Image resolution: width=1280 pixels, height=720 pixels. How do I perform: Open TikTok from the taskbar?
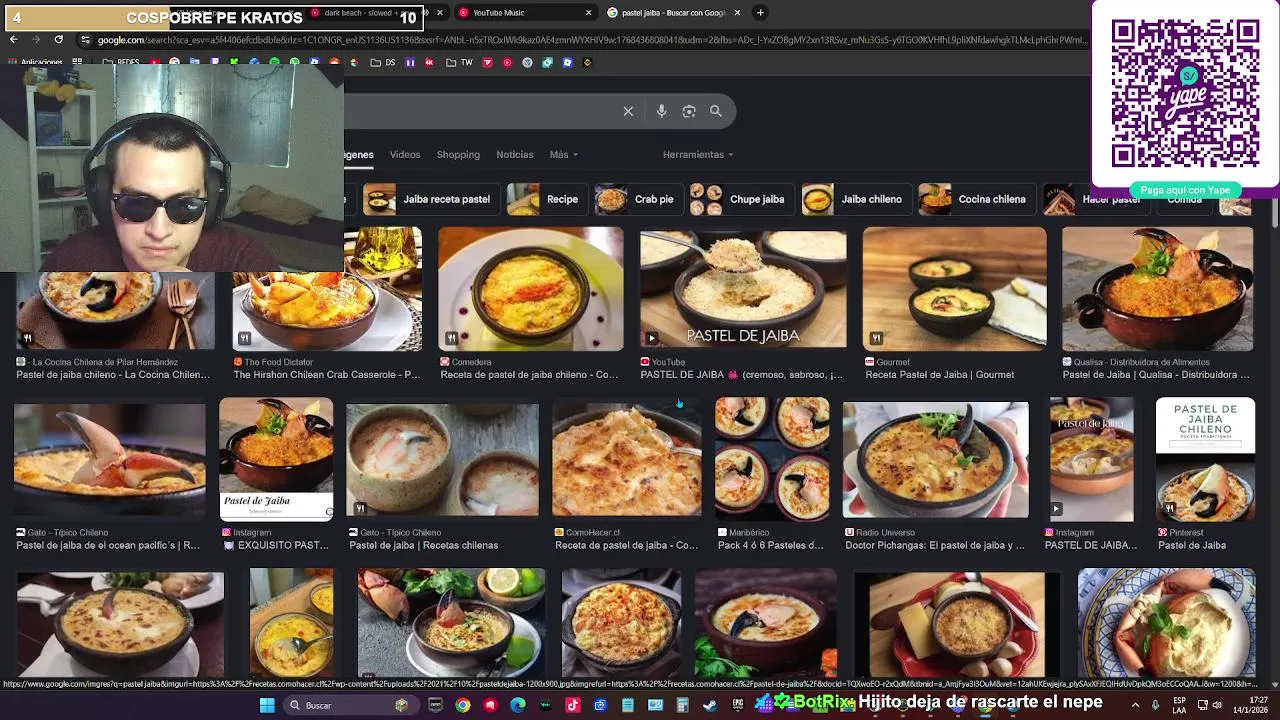point(573,705)
